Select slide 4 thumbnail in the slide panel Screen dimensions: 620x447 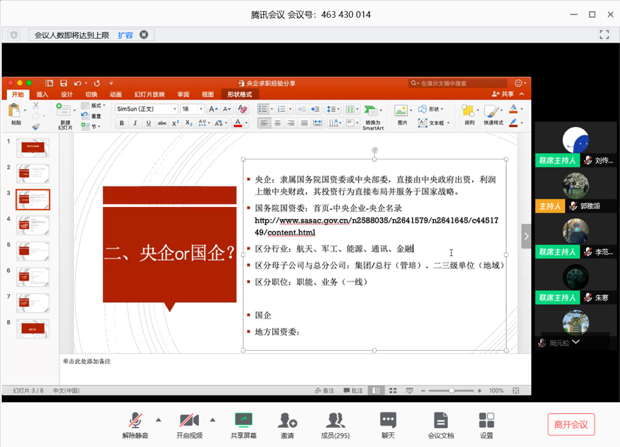pos(33,224)
